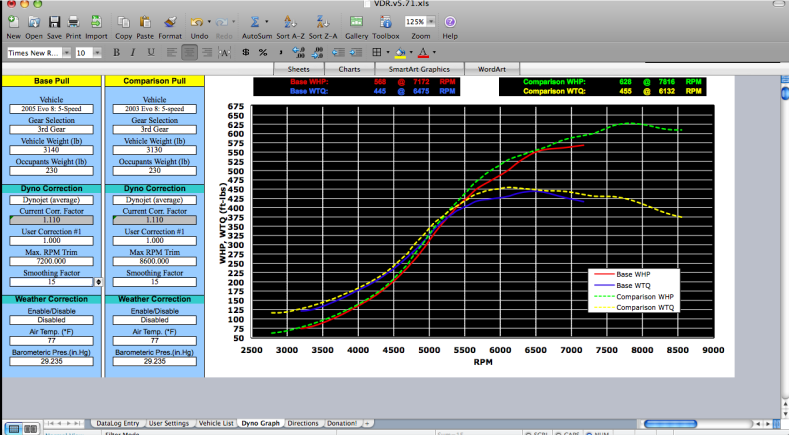The height and width of the screenshot is (435, 789).
Task: Open the Gallery
Action: 356,22
